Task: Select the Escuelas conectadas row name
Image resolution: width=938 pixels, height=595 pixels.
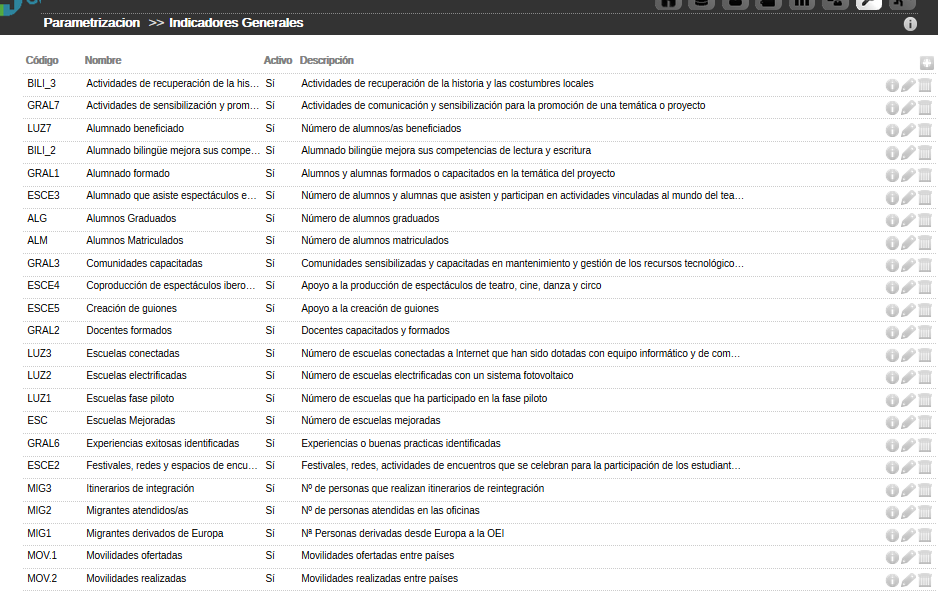Action: (x=133, y=353)
